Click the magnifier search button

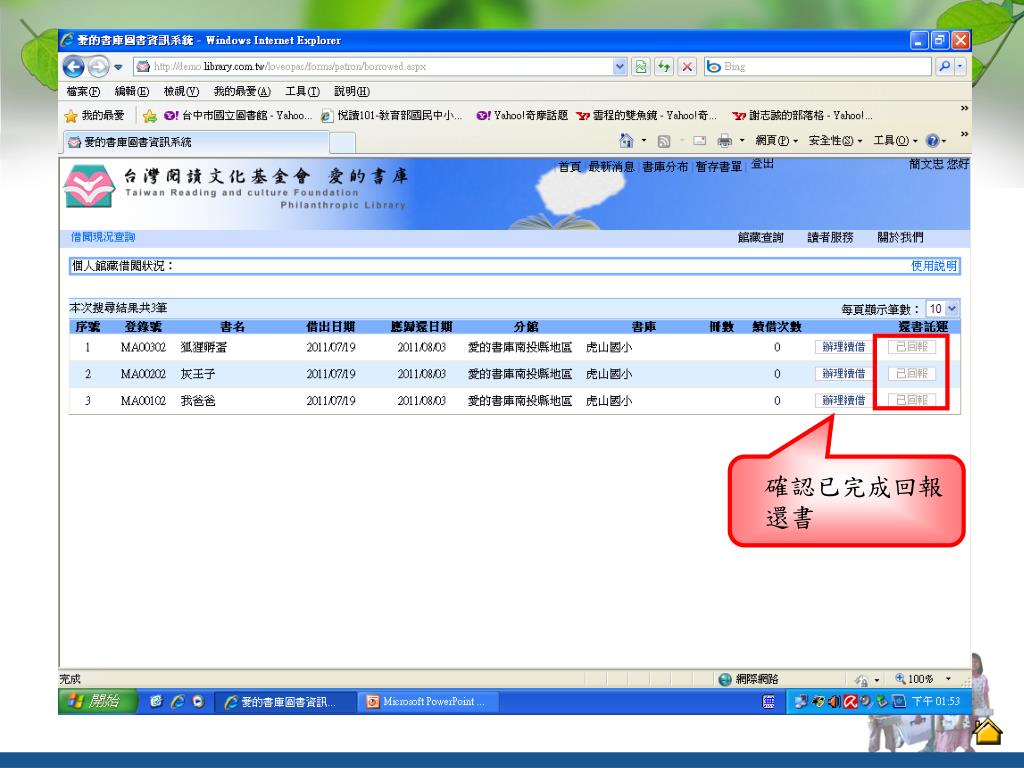(x=944, y=67)
